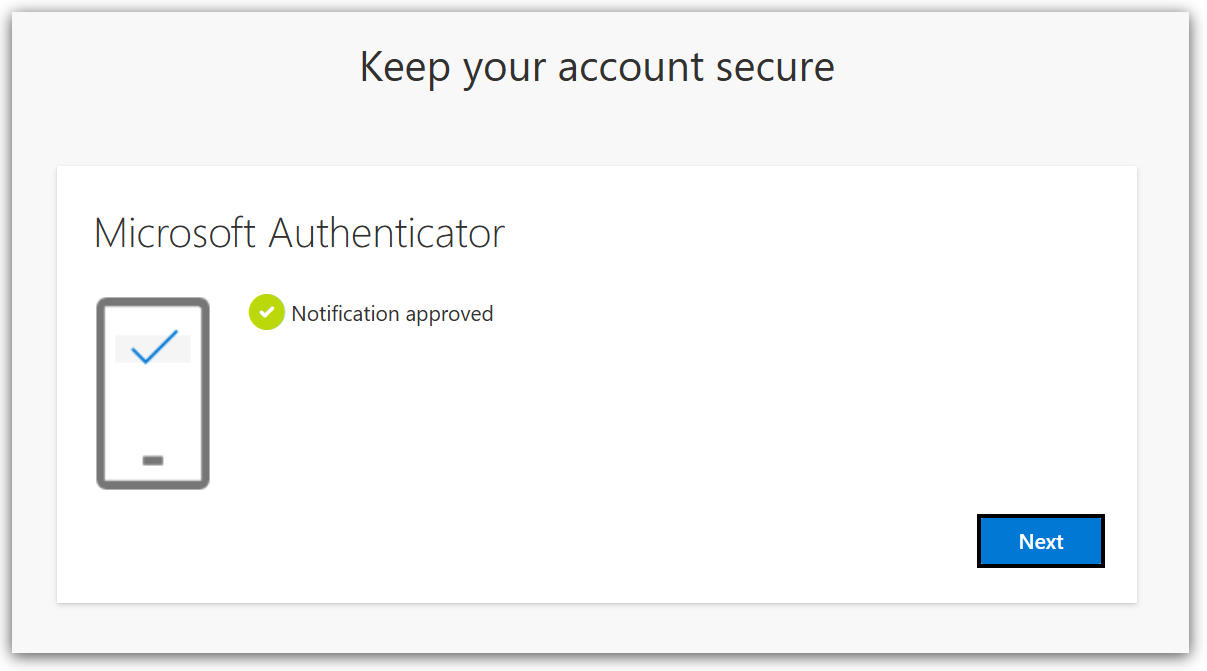
Task: Click the word "Microsoft" in the heading
Action: [x=176, y=233]
